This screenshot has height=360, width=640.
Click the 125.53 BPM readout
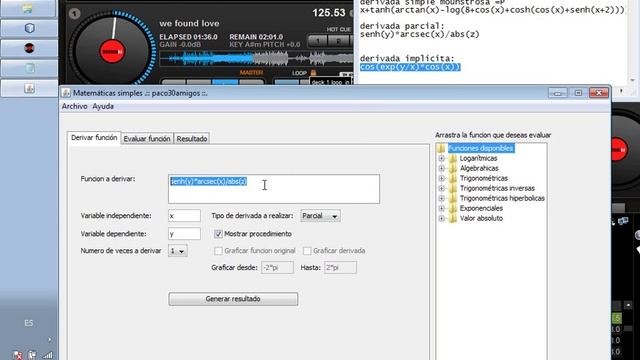coord(329,13)
